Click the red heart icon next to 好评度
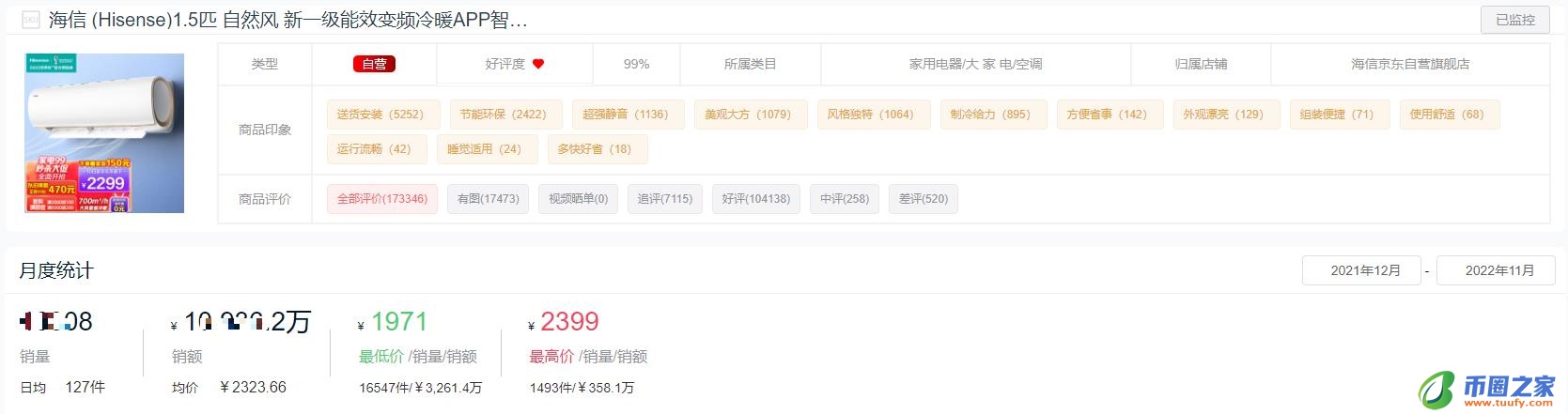 (x=538, y=64)
